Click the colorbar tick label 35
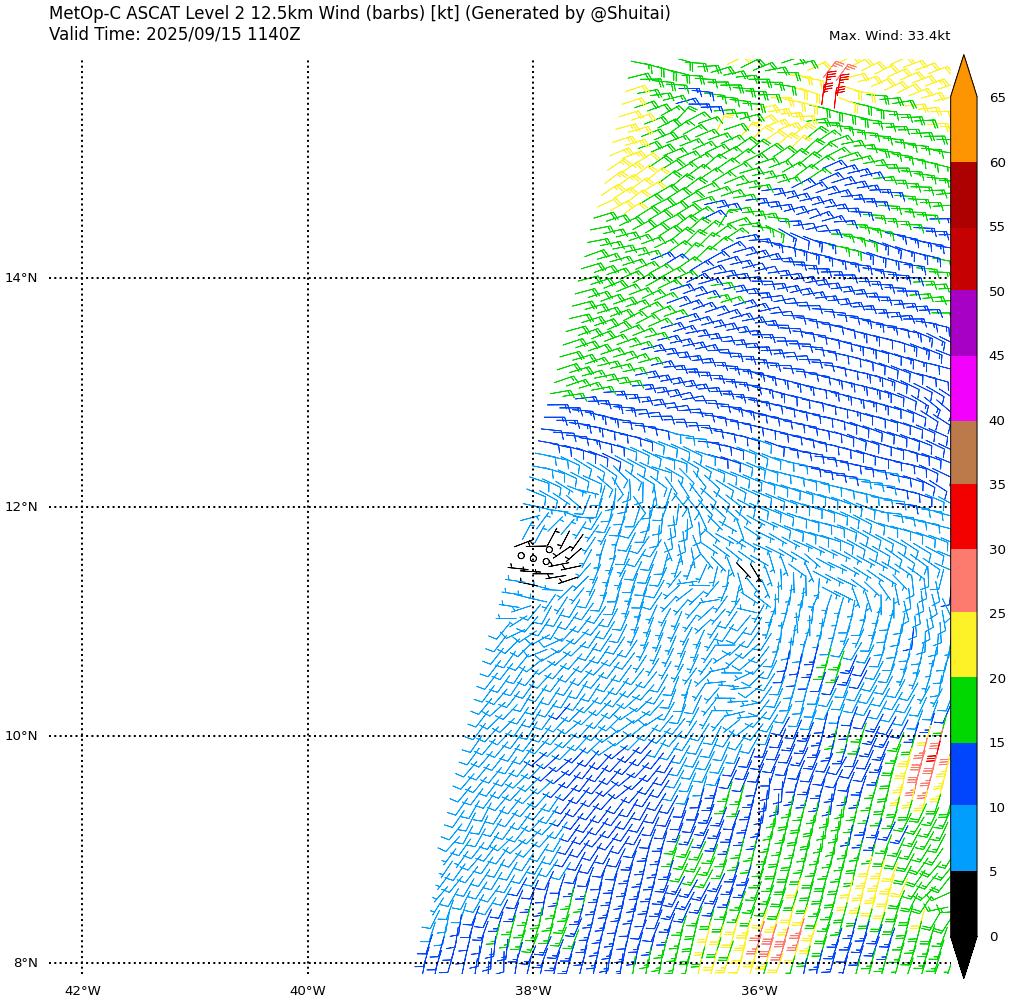The image size is (1010, 1002). click(x=997, y=485)
